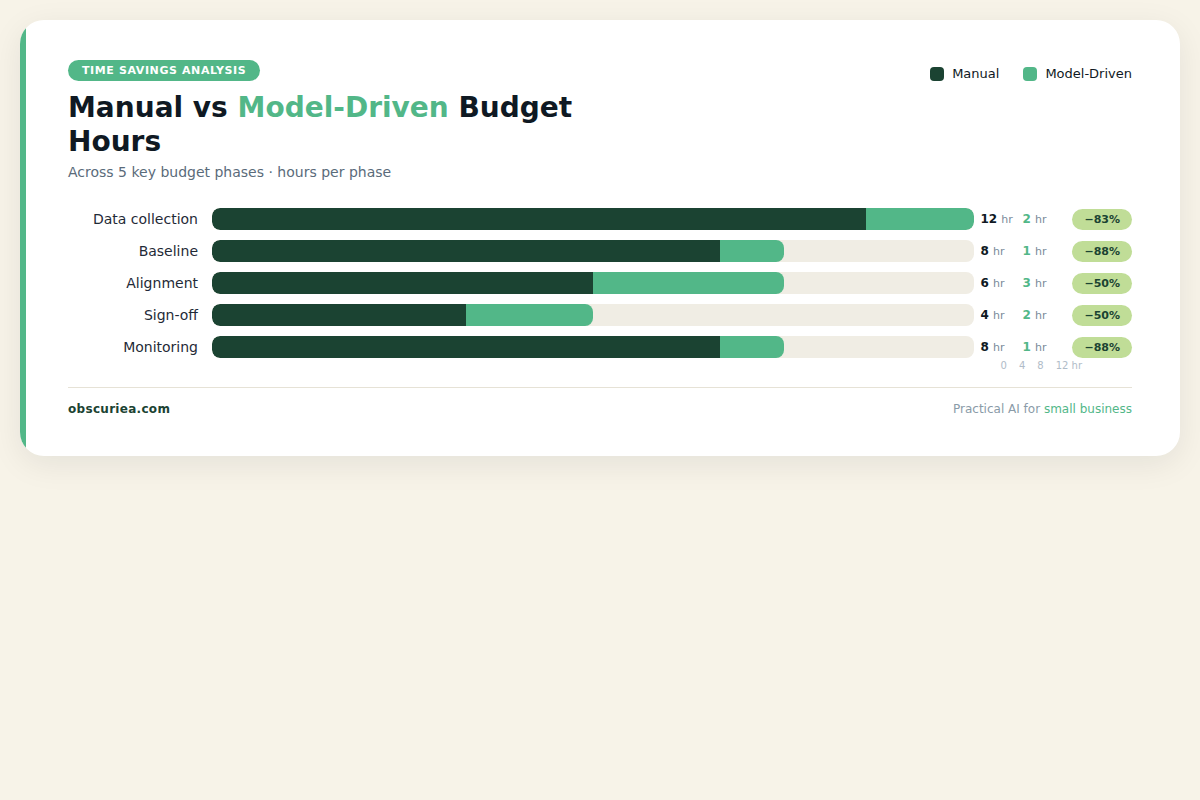Click the "12 hr" axis tick label

[x=1069, y=366]
